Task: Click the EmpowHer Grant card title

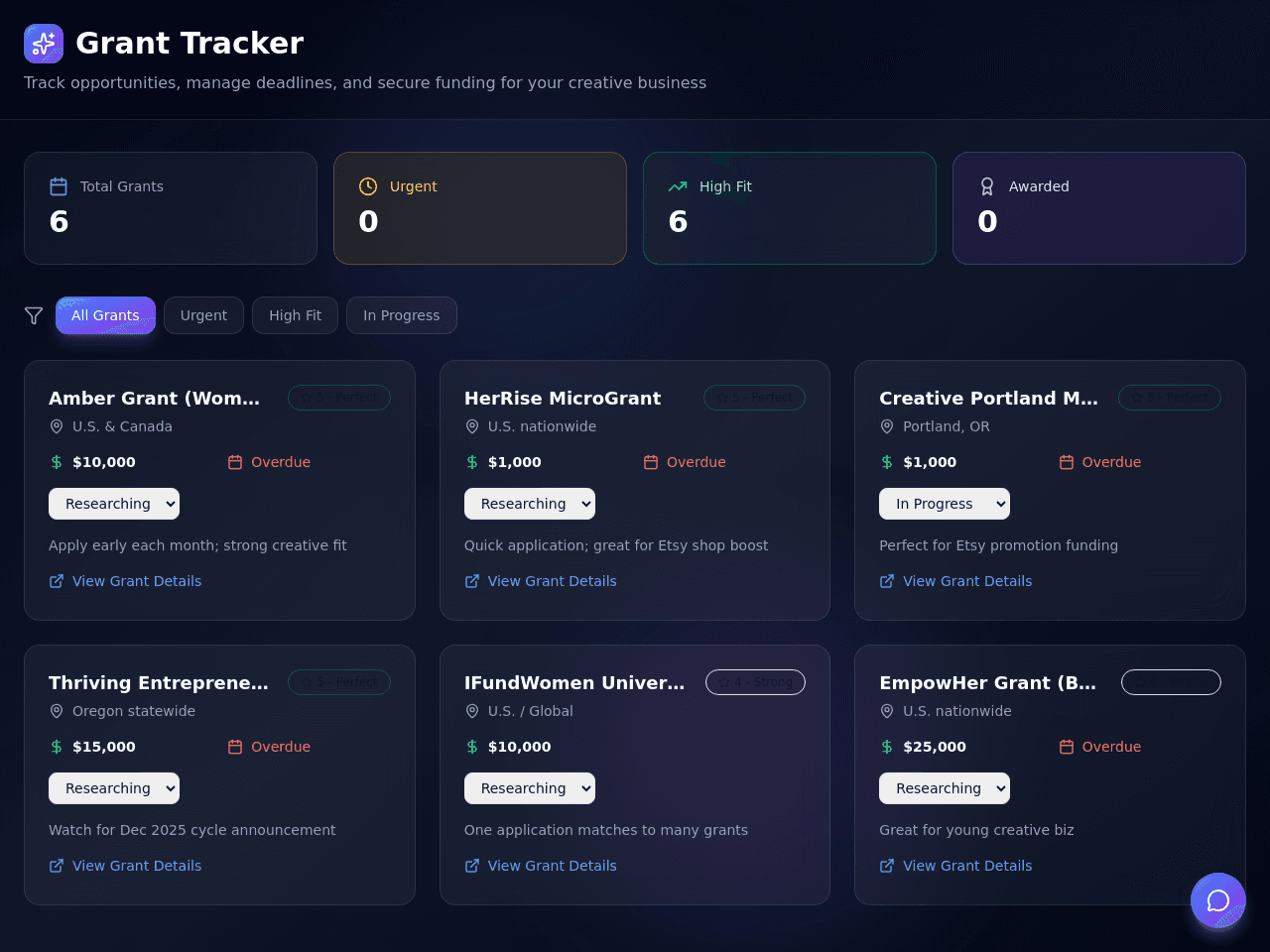Action: tap(988, 682)
